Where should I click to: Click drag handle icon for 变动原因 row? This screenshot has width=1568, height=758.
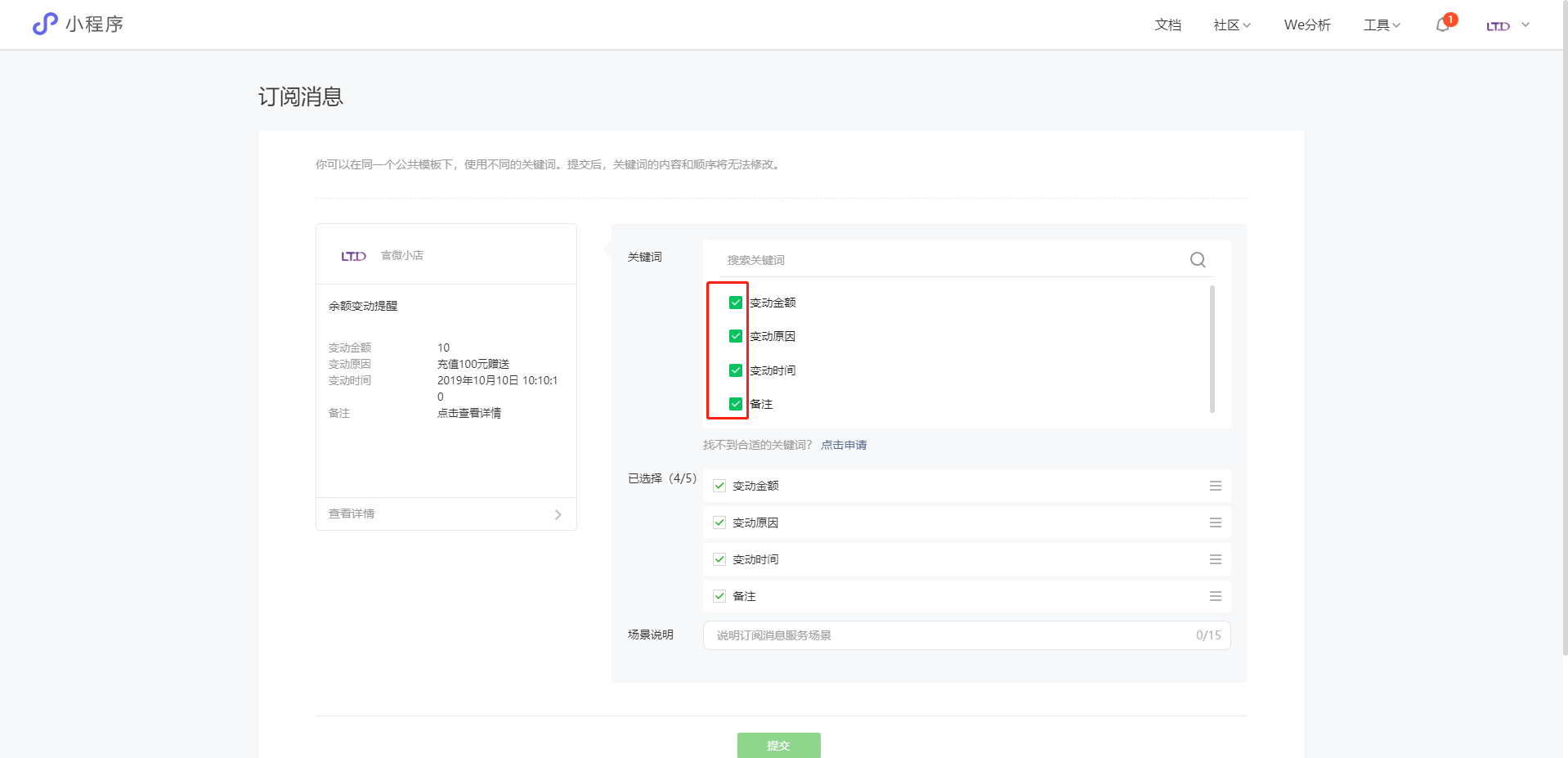[1215, 523]
